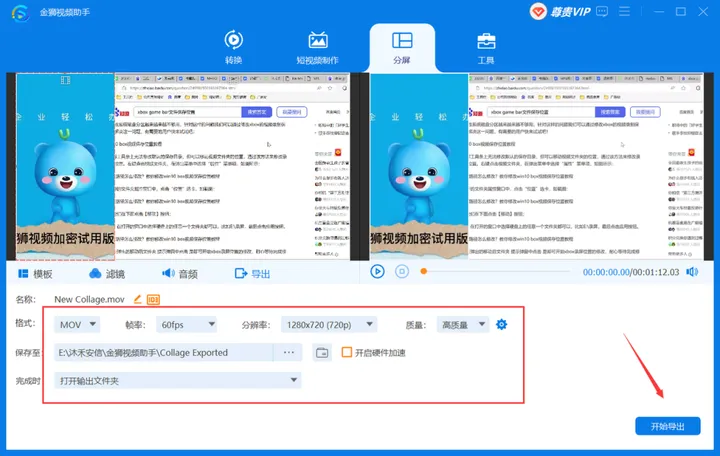The image size is (720, 456).
Task: Click the 尊贵VIP badge
Action: pyautogui.click(x=560, y=11)
